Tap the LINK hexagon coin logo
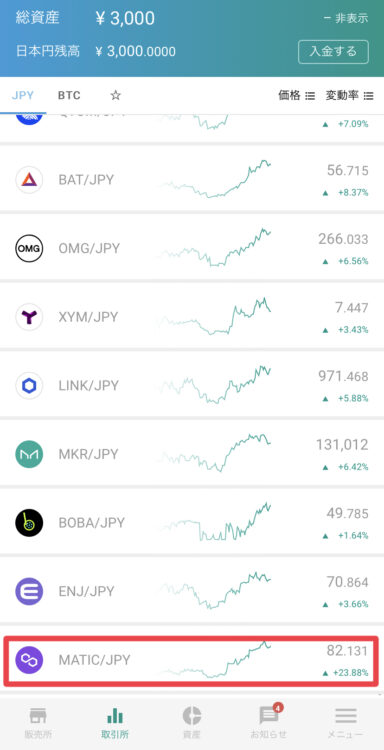 pos(29,386)
